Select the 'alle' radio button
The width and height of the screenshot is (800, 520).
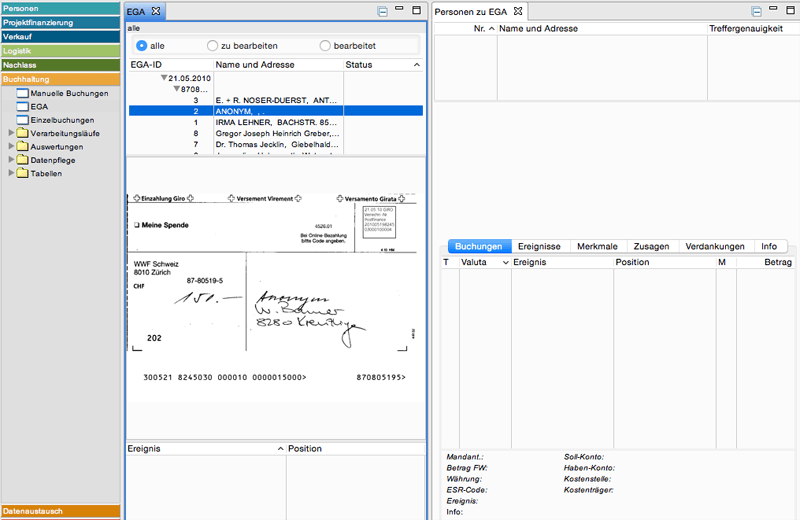click(142, 46)
